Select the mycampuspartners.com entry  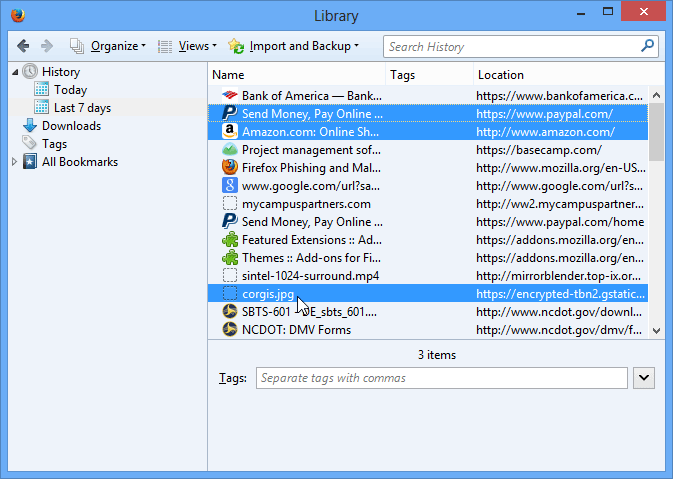point(428,203)
